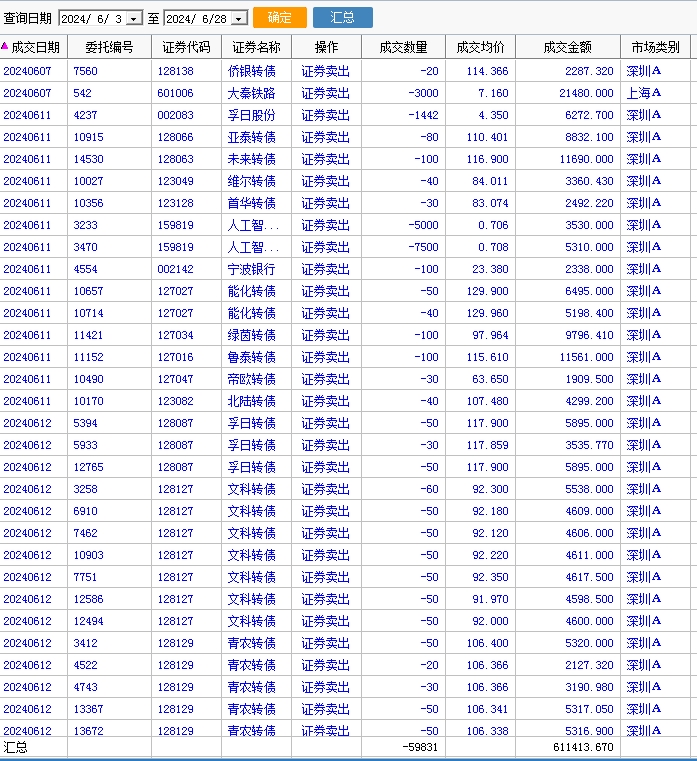Click the 证券卖出 cell in order 542 row
Image resolution: width=697 pixels, height=761 pixels.
pyautogui.click(x=325, y=93)
